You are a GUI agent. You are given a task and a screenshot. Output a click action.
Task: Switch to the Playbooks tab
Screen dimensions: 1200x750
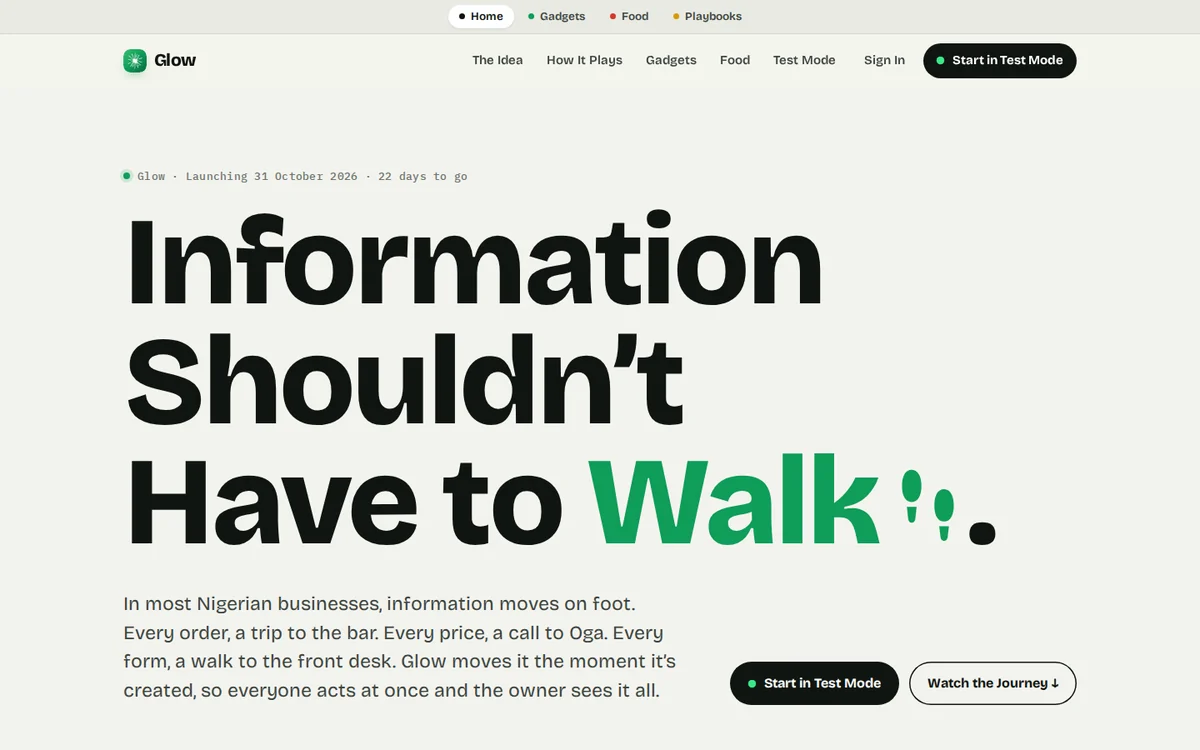point(707,16)
